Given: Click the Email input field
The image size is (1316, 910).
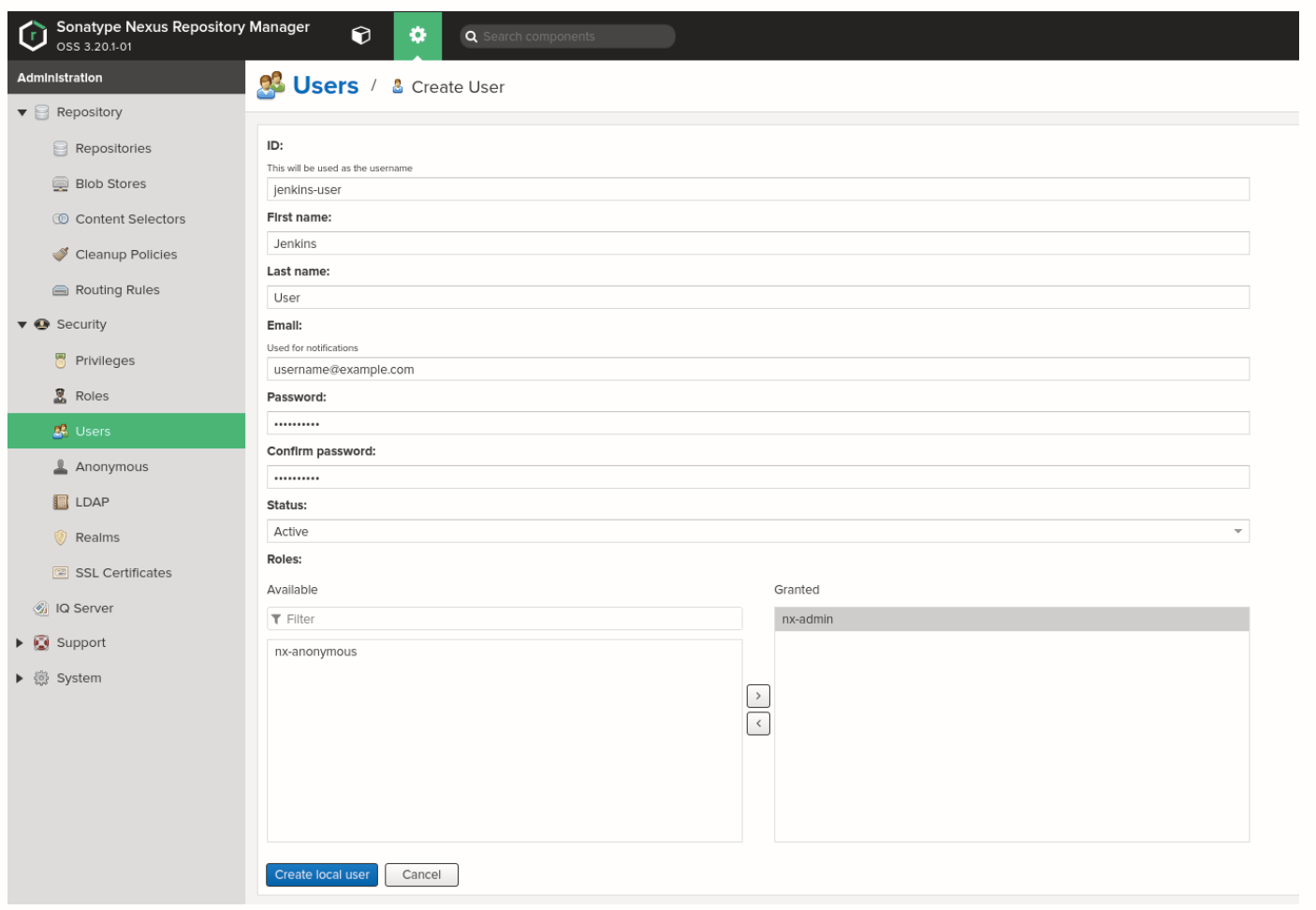Looking at the screenshot, I should click(757, 370).
